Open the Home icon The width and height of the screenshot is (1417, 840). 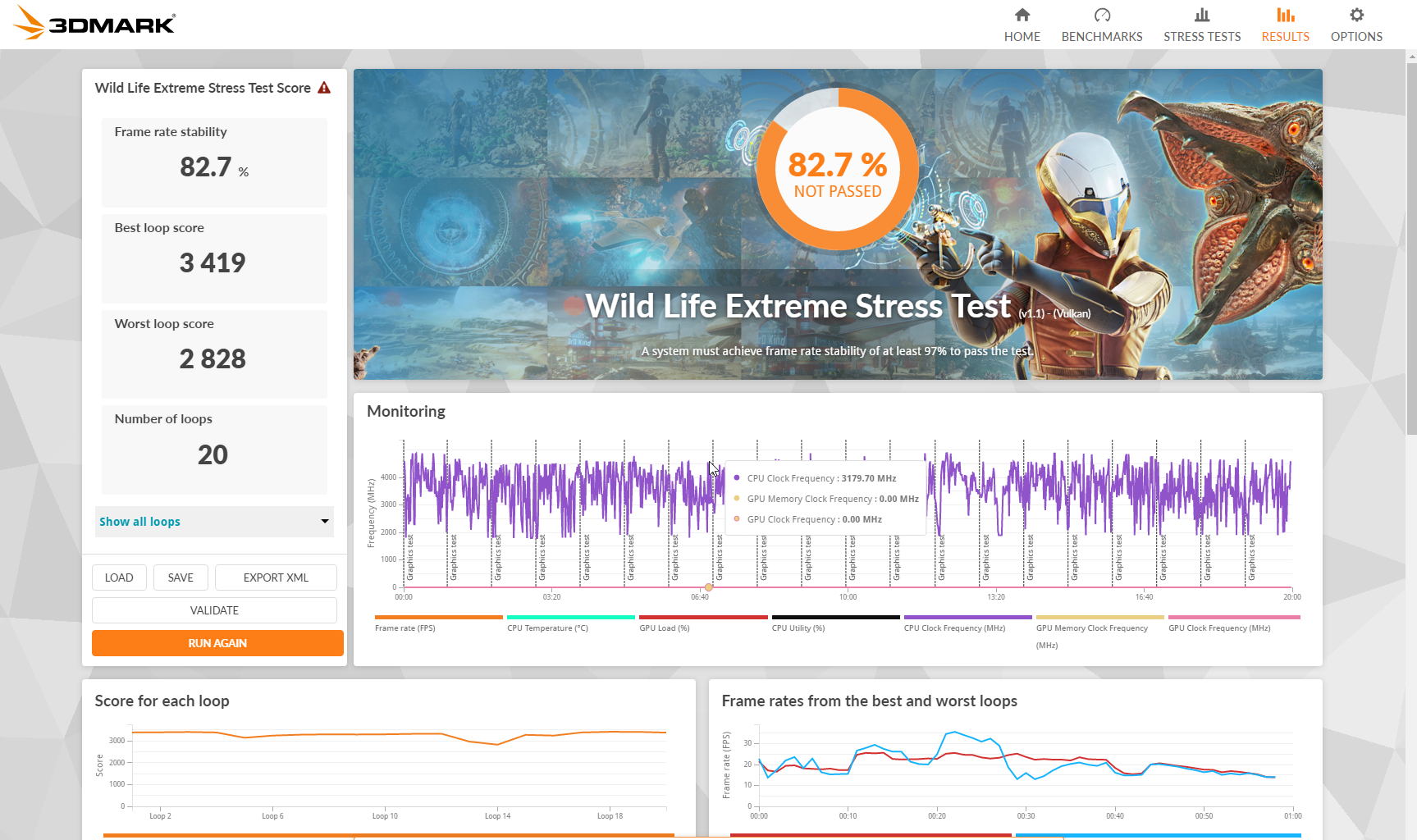click(1022, 15)
